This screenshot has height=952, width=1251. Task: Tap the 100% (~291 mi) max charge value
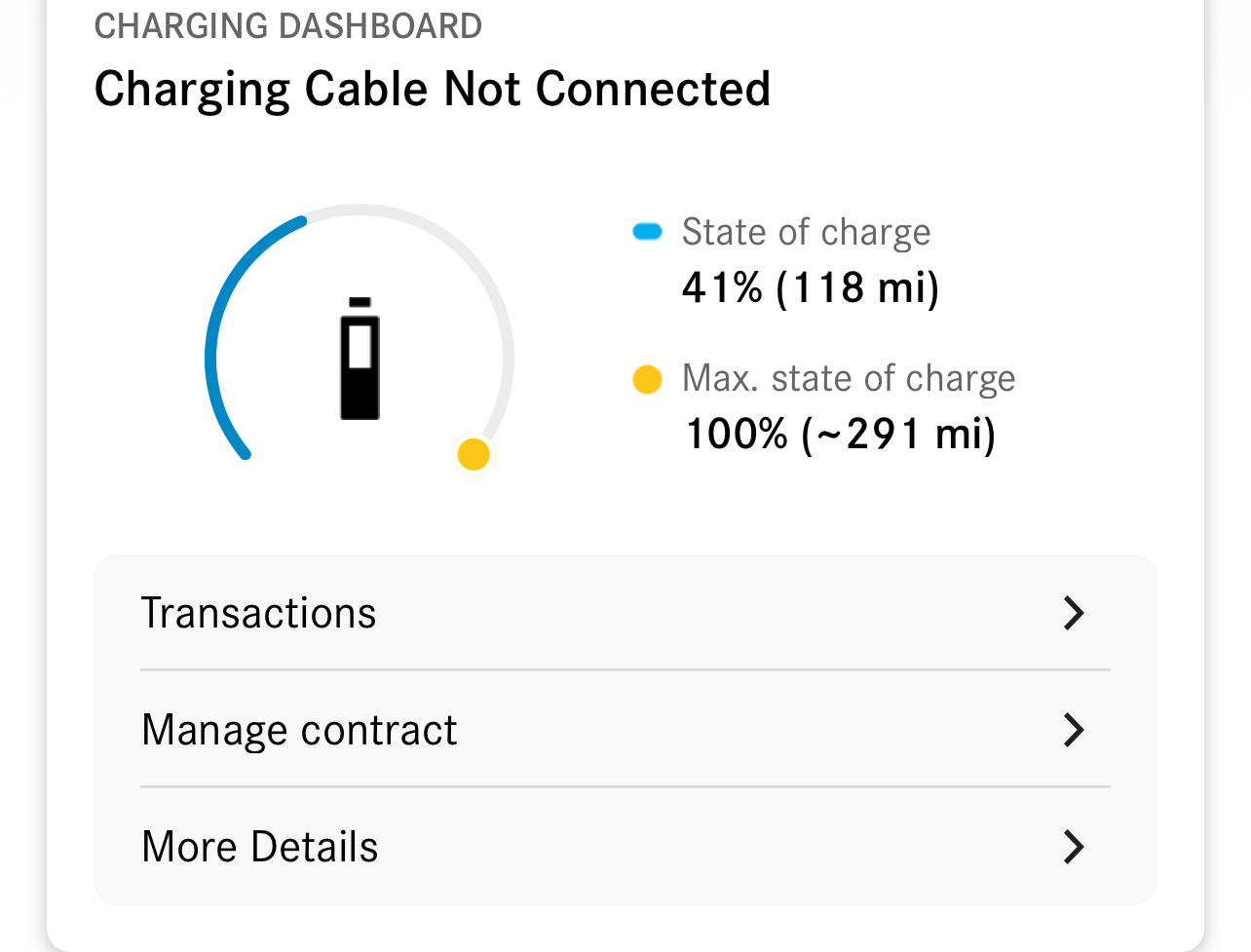coord(841,434)
